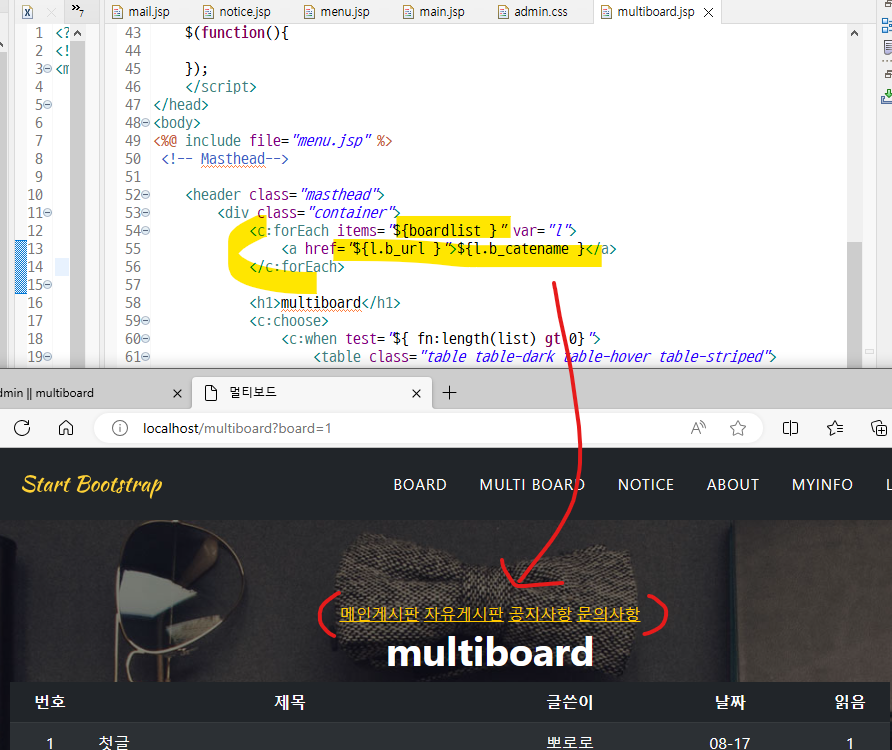Collapse the c:forEach fold at line 54

[x=146, y=231]
